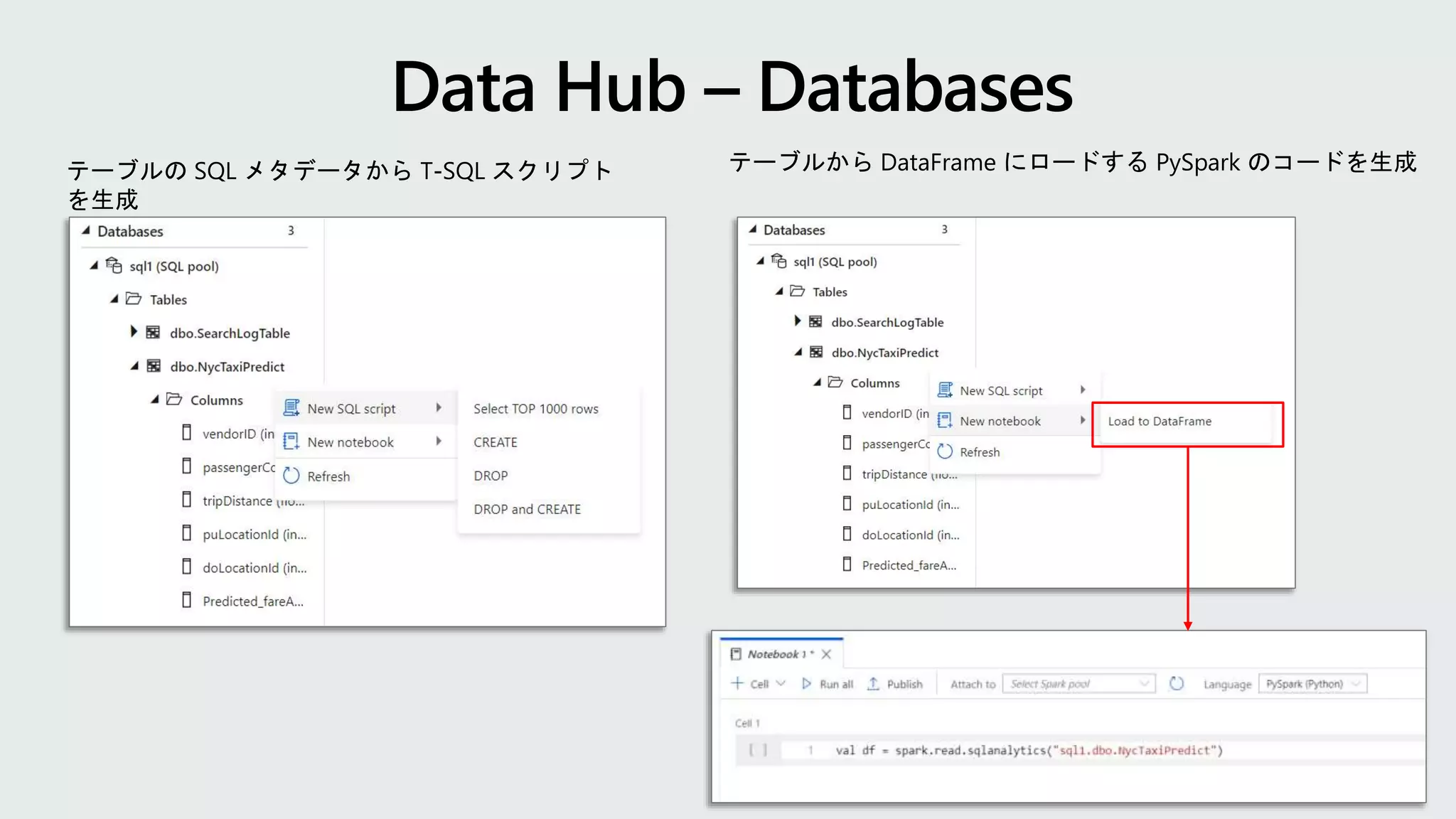This screenshot has width=1456, height=819.
Task: Click Predicted_fareA column icon in left panel
Action: pos(186,600)
